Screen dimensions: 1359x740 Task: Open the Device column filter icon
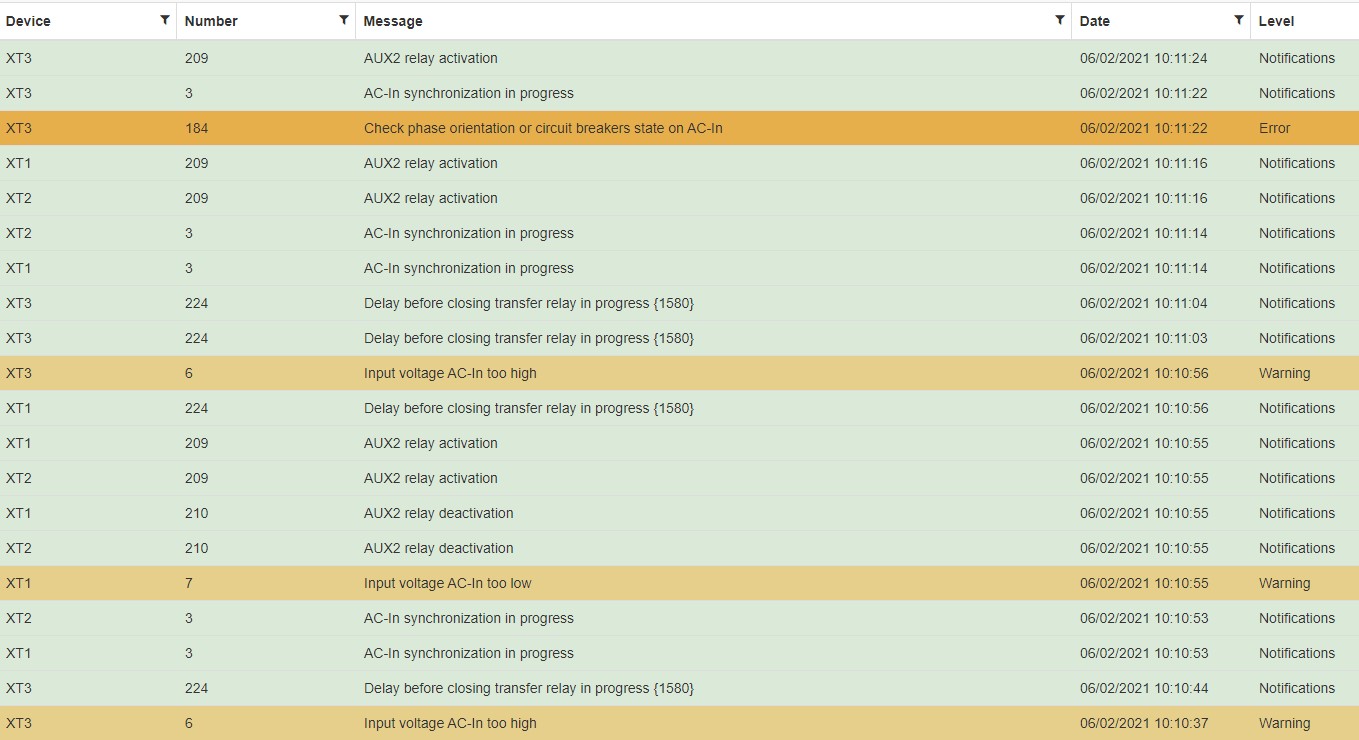164,20
